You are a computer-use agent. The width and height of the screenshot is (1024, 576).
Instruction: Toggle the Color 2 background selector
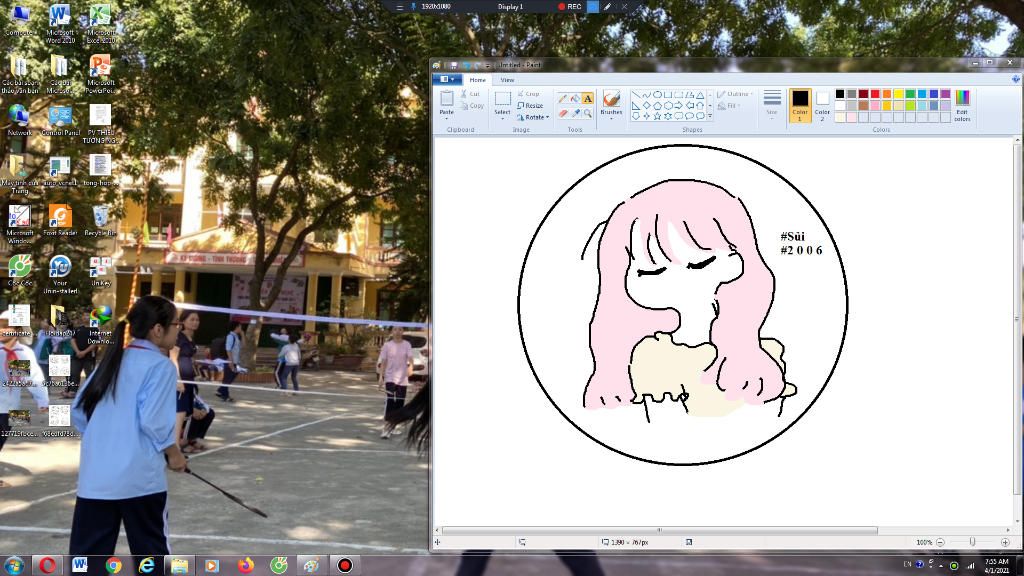pyautogui.click(x=822, y=105)
